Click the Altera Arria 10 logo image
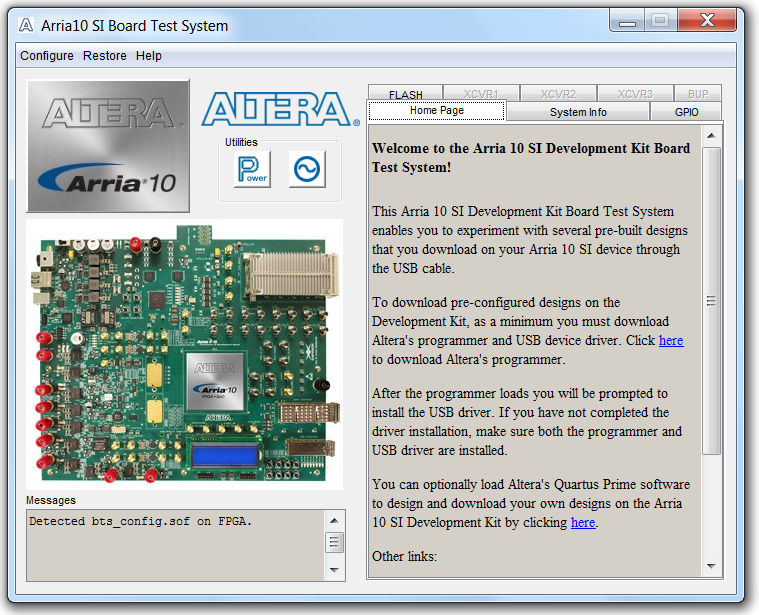The image size is (759, 615). click(x=108, y=146)
